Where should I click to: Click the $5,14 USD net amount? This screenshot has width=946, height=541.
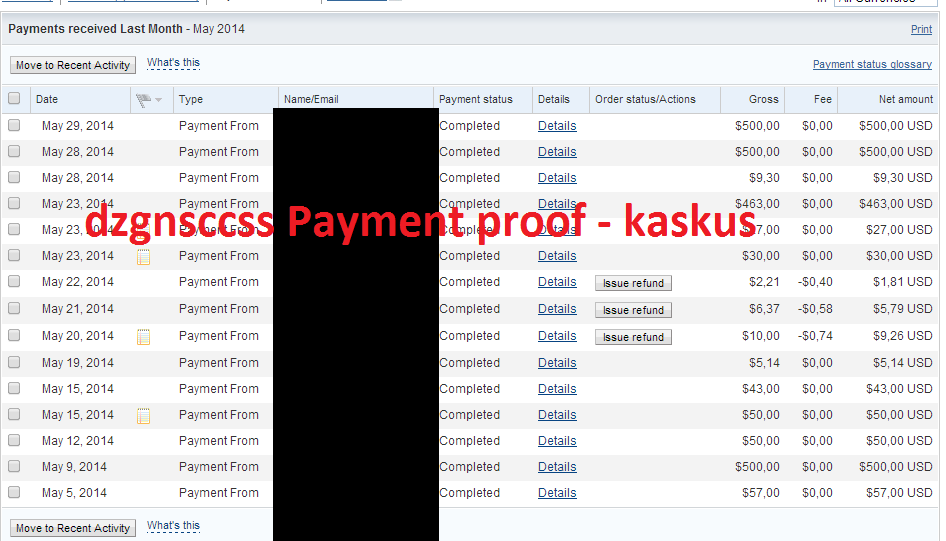point(903,363)
